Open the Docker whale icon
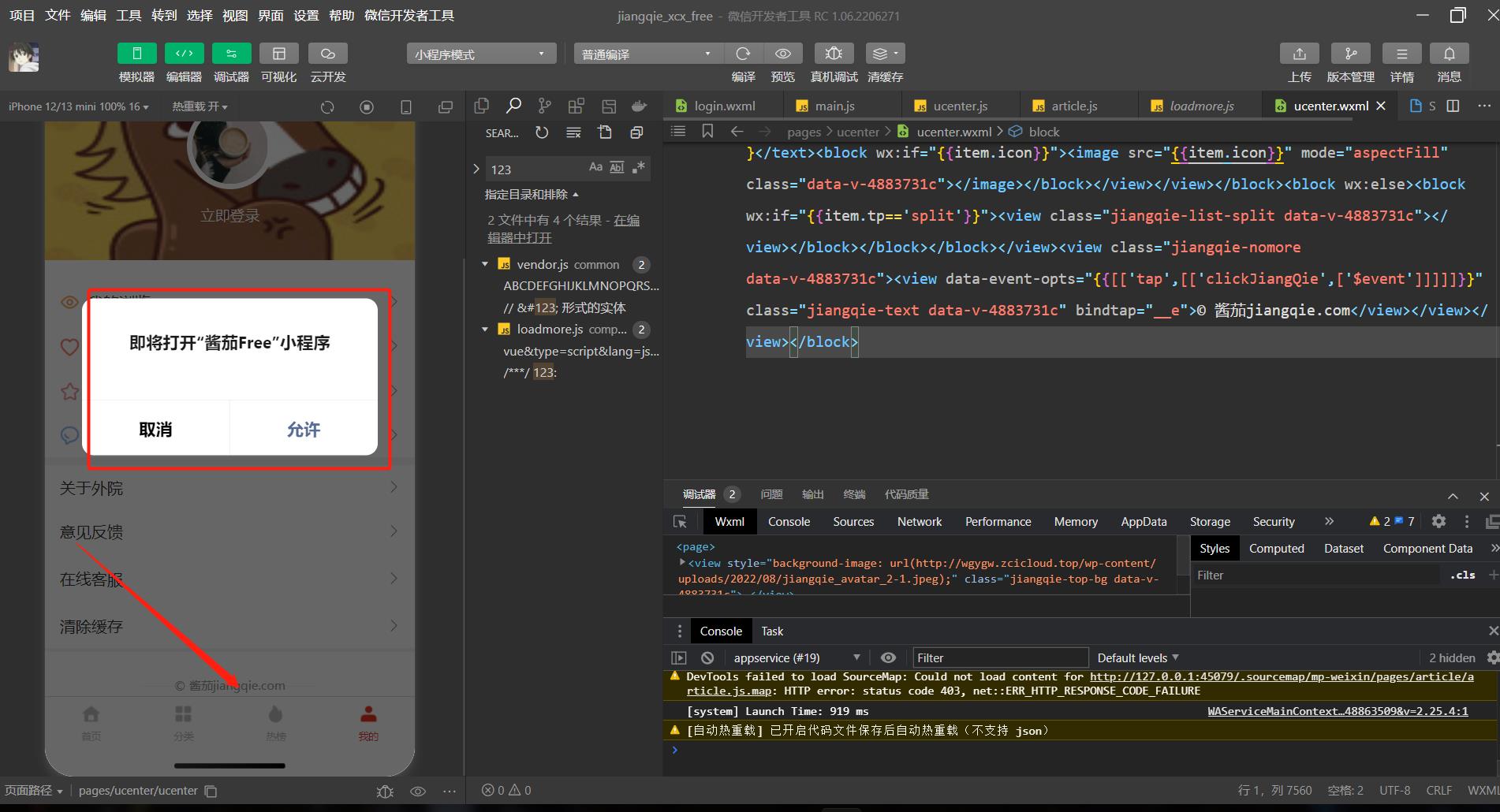The image size is (1500, 812). 640,106
